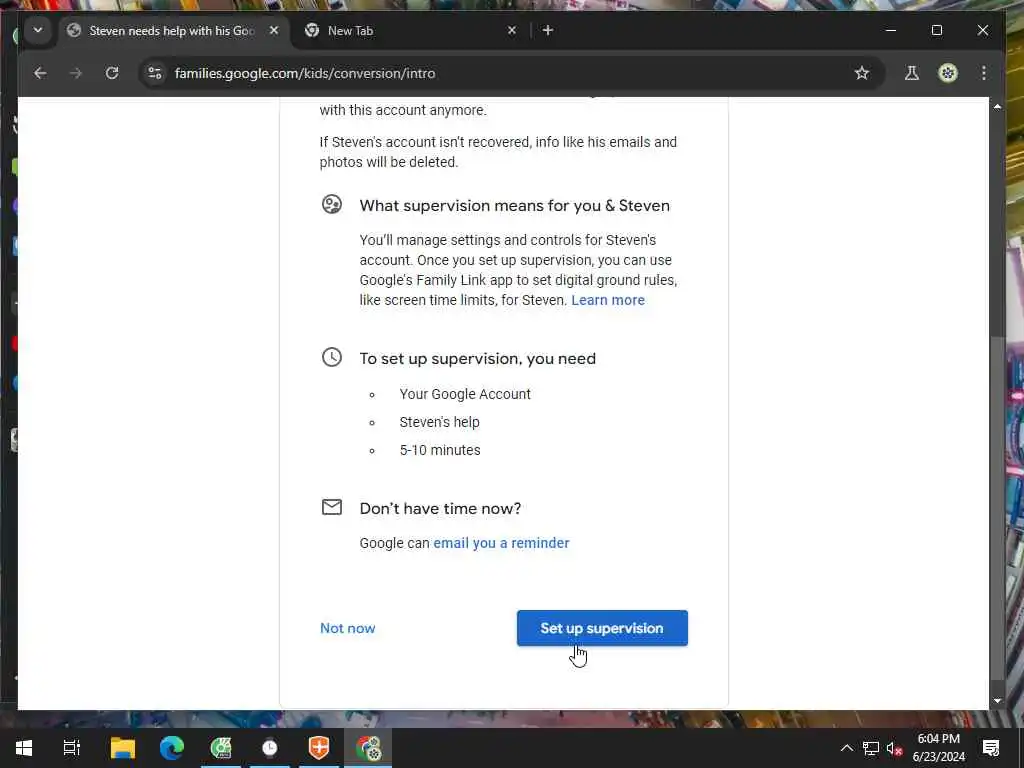Select the Chrome taskbar icon
The height and width of the screenshot is (768, 1024).
[368, 748]
